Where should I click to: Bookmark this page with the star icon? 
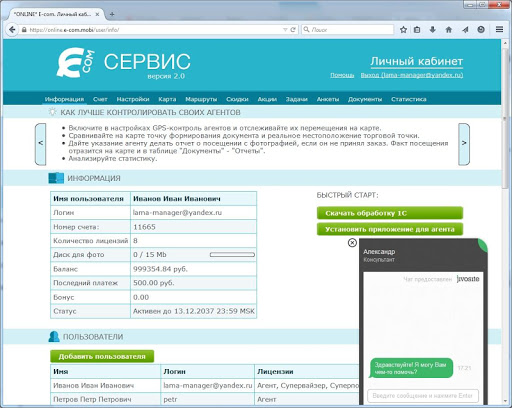click(x=403, y=30)
